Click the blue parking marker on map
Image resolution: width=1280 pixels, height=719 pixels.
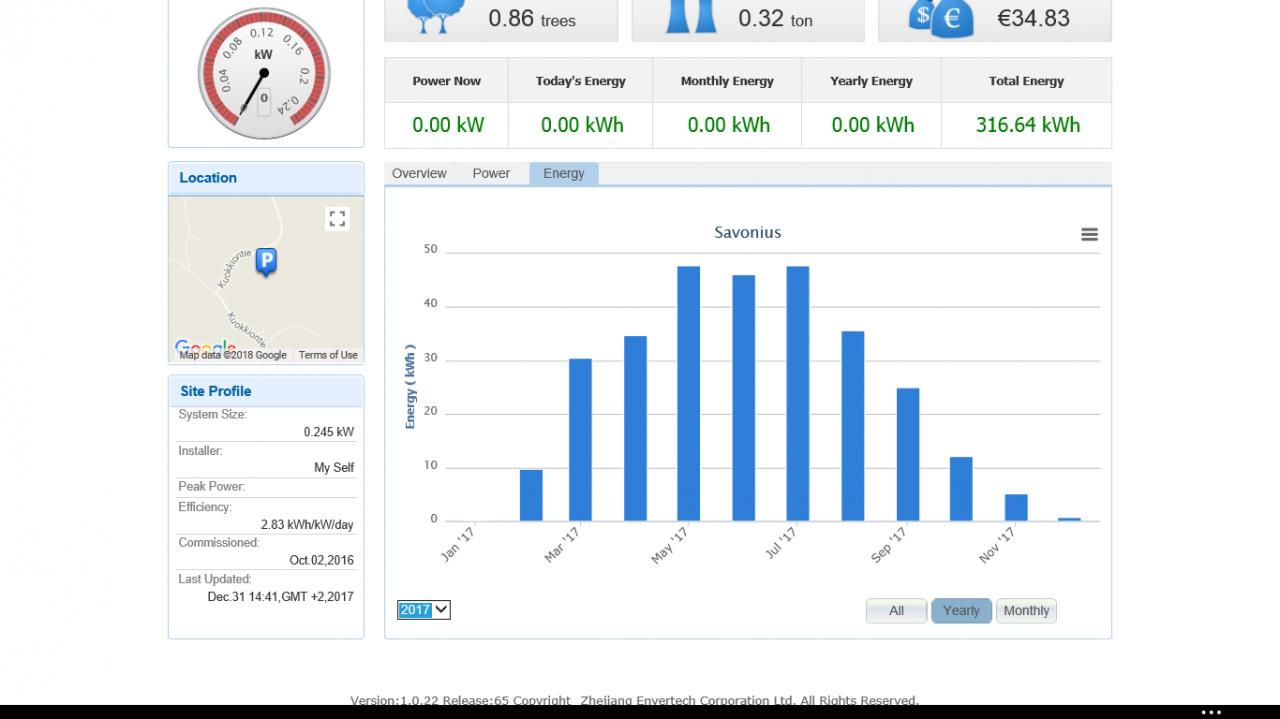[266, 262]
